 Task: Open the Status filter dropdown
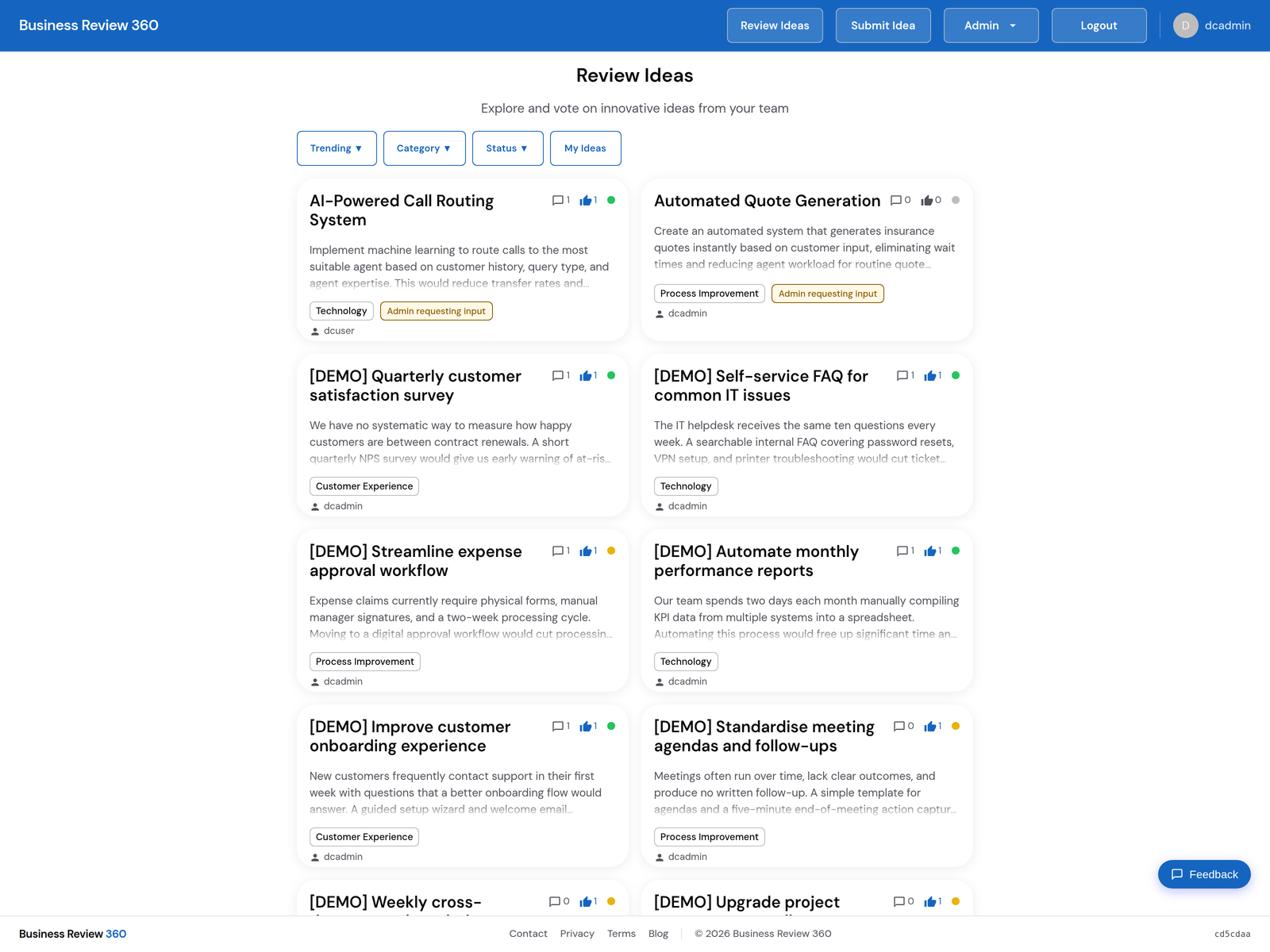pyautogui.click(x=508, y=148)
